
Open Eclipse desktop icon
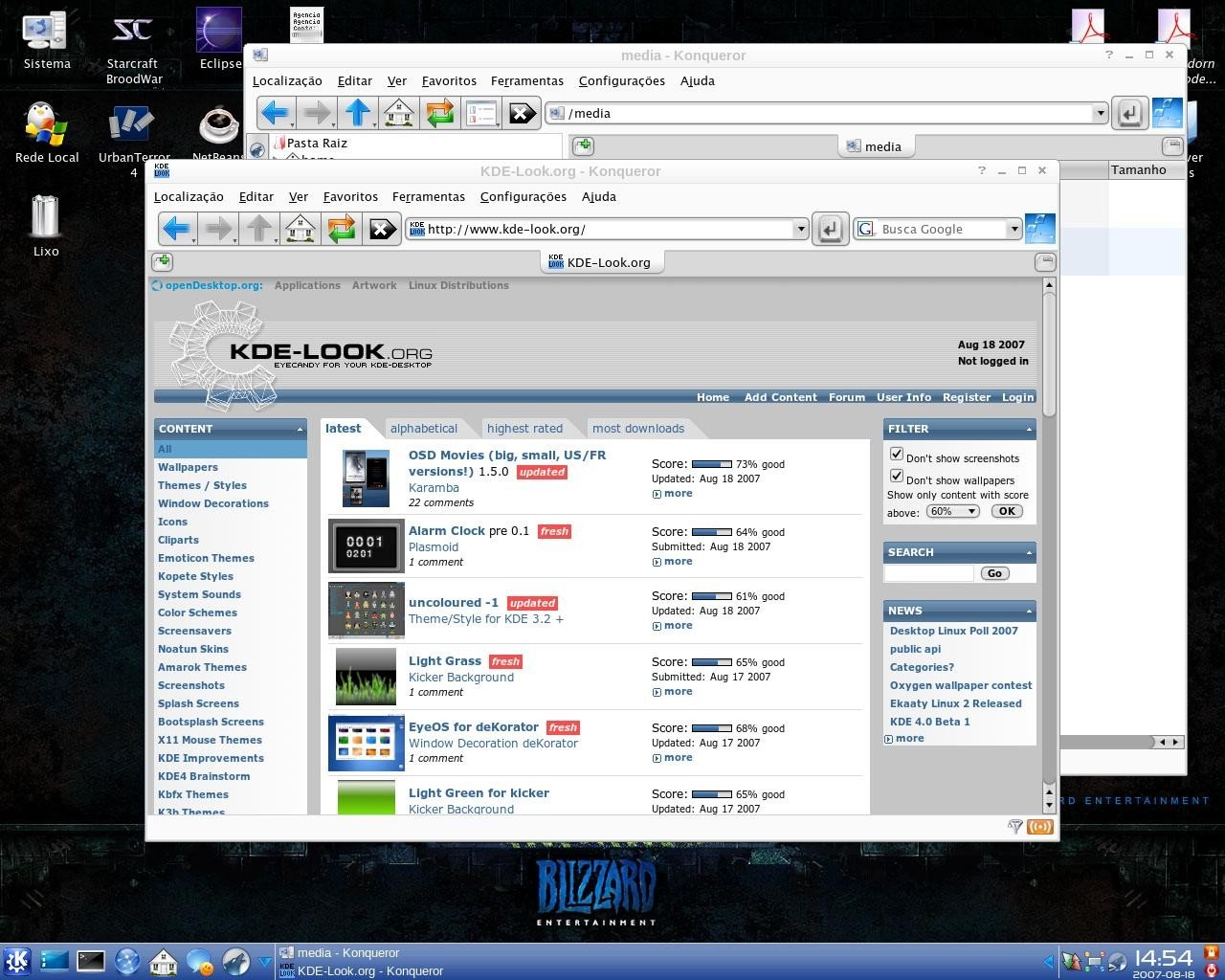220,40
